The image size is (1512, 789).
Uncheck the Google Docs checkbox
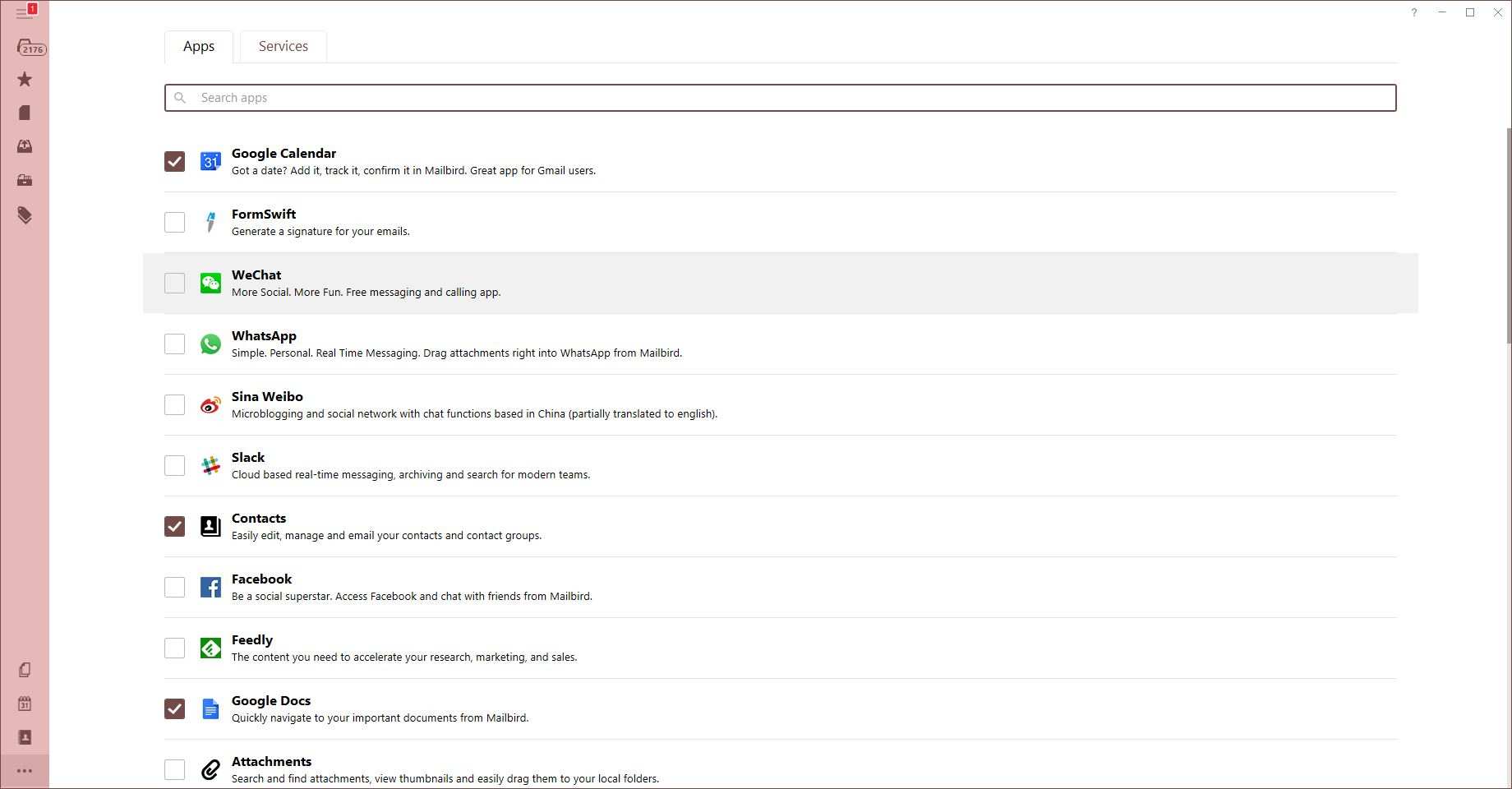174,708
